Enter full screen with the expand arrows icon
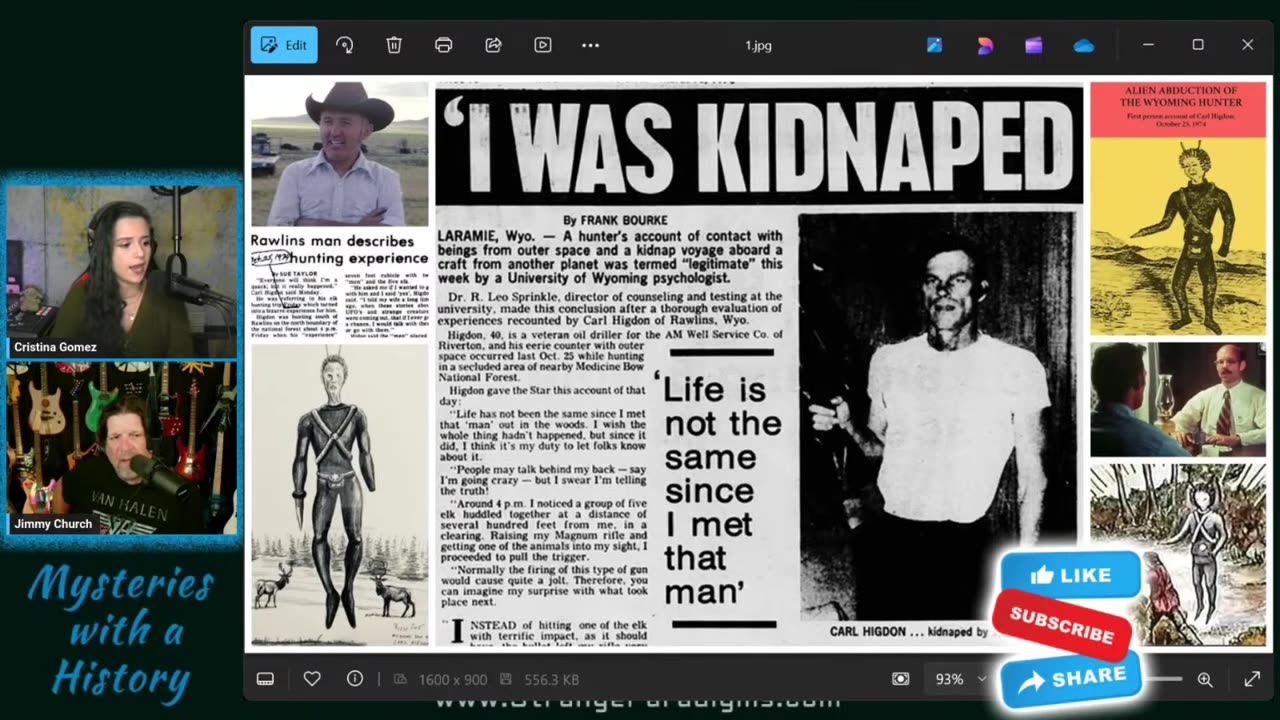Screen dimensions: 1280x720 [x=1252, y=679]
